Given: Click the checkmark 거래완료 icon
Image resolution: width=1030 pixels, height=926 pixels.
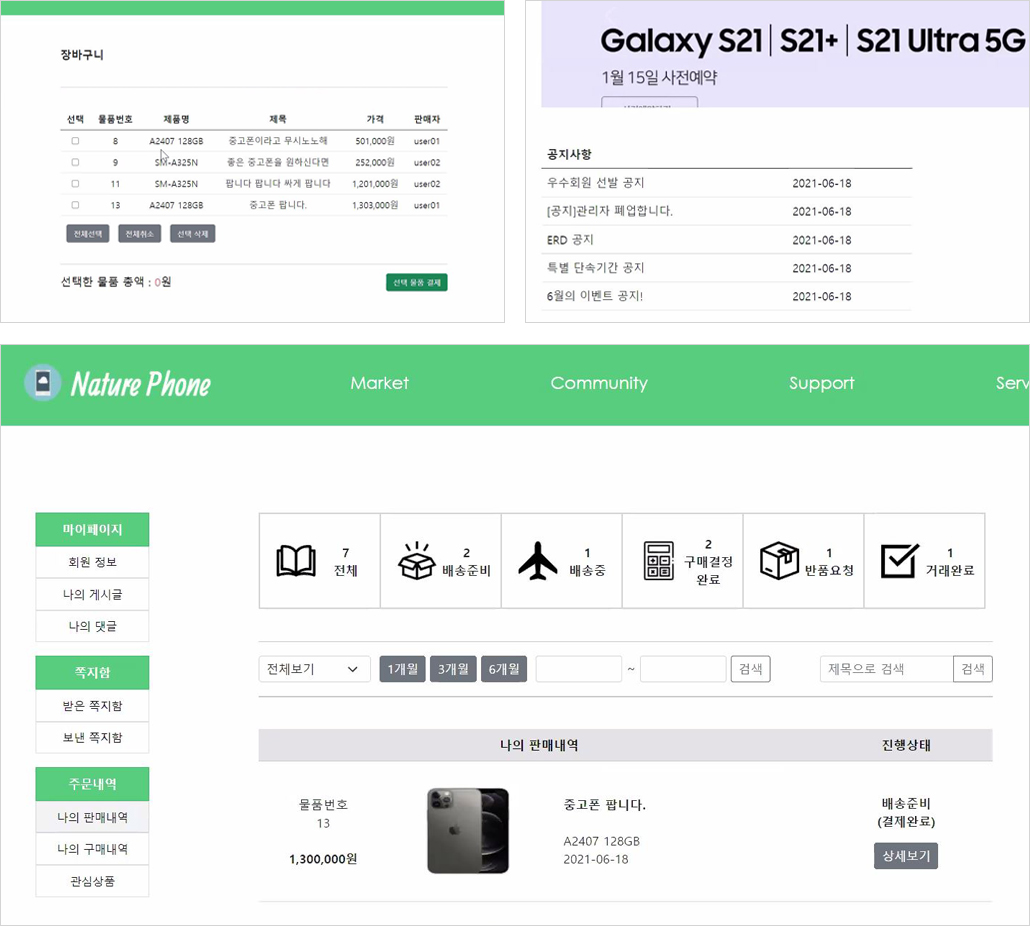Looking at the screenshot, I should (899, 561).
